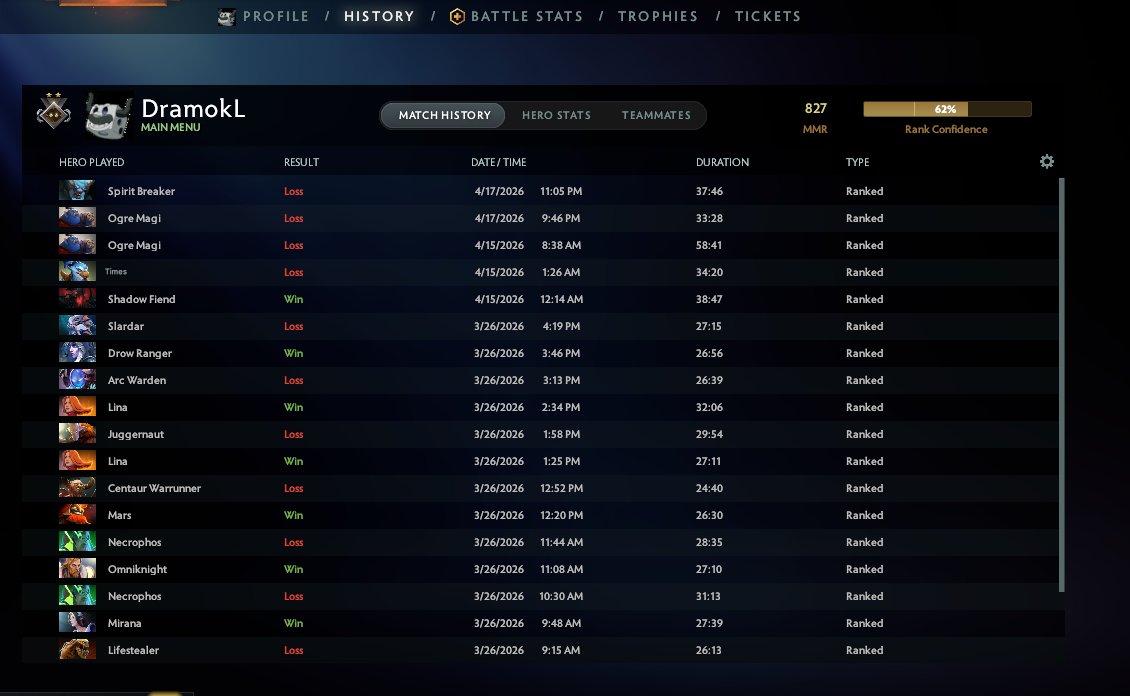The image size is (1130, 696).
Task: Click the Mars hero portrait
Action: click(x=77, y=515)
